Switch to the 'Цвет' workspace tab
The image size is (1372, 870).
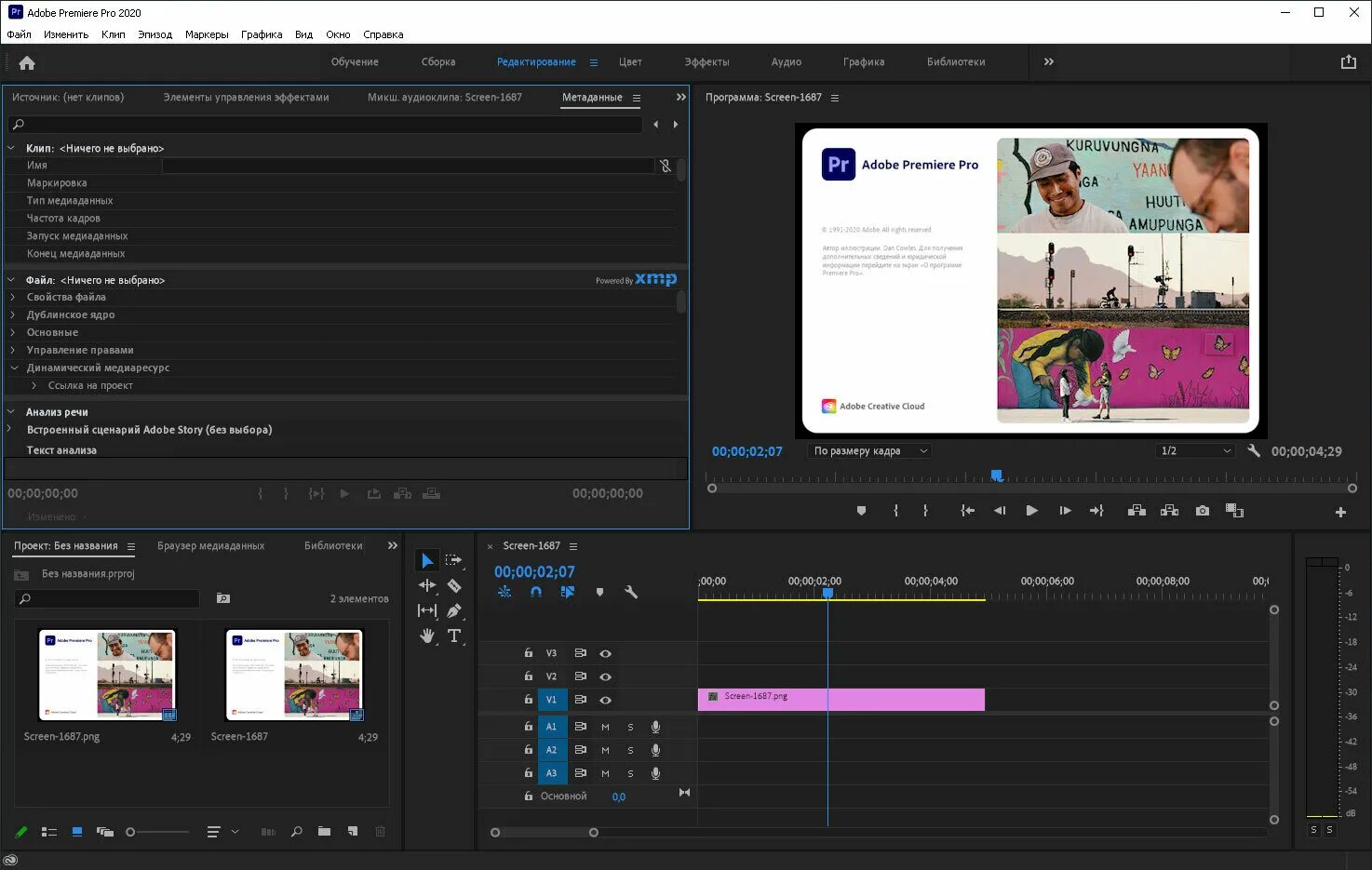point(630,62)
